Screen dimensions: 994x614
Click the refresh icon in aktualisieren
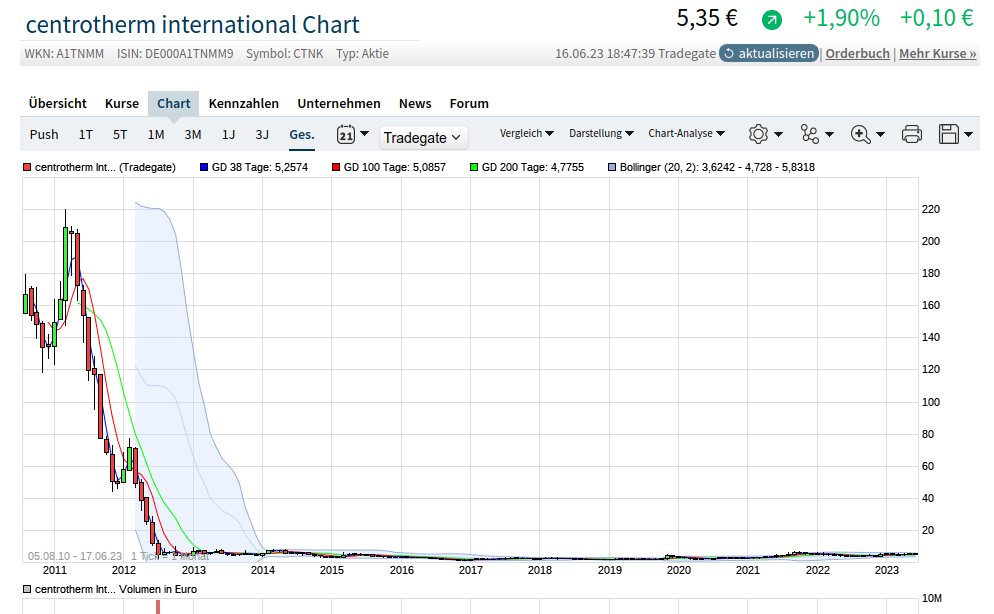tap(729, 53)
